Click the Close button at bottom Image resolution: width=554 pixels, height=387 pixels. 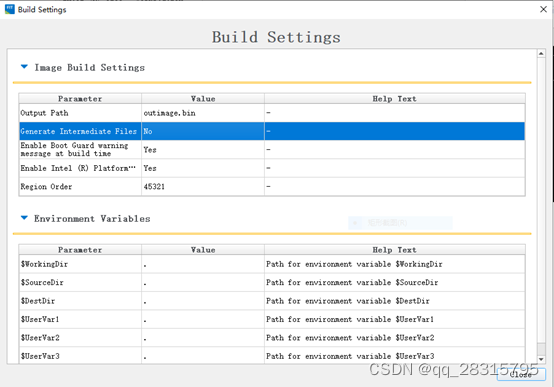pyautogui.click(x=521, y=375)
